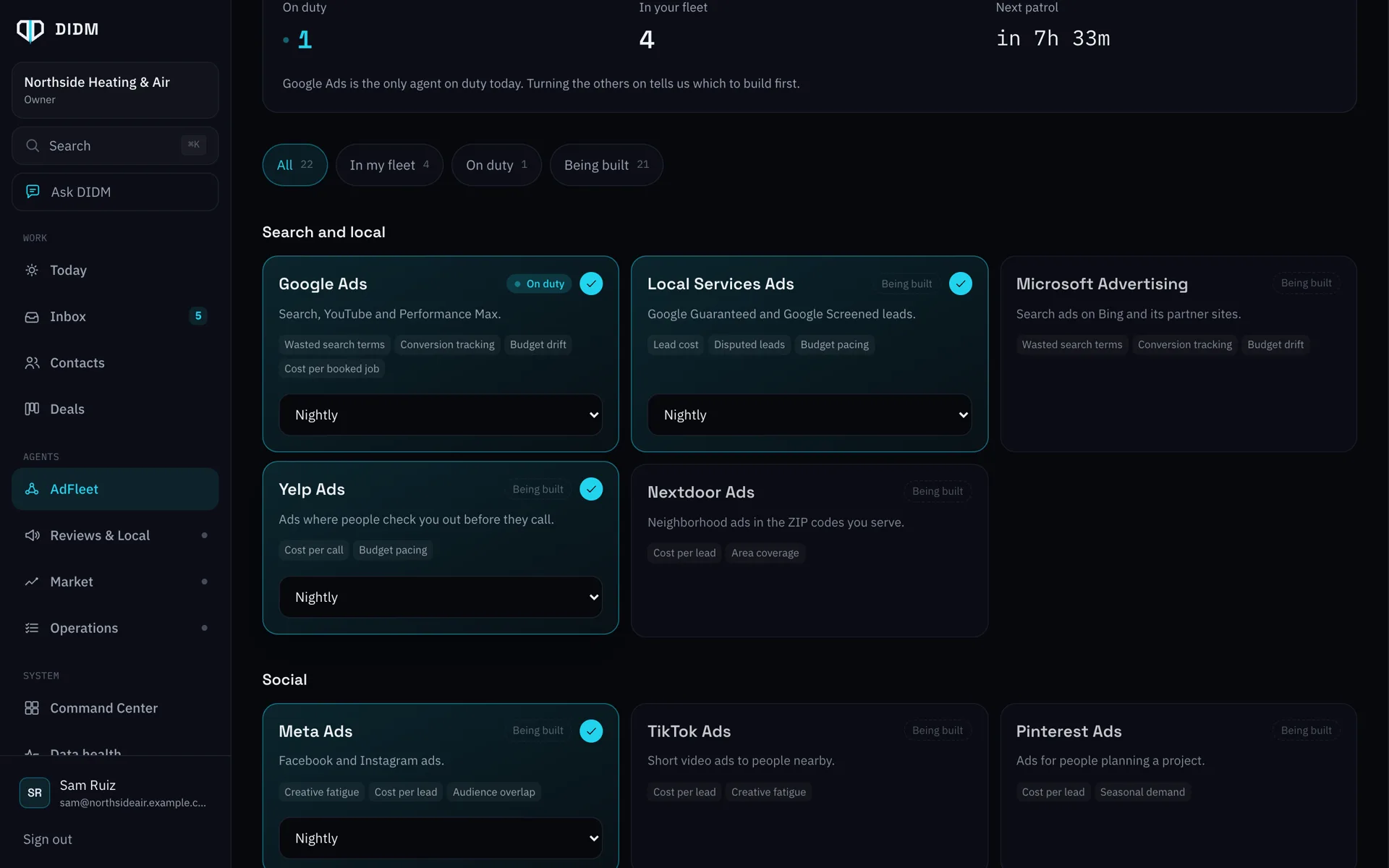Click the board icon next to Deals

pyautogui.click(x=32, y=409)
